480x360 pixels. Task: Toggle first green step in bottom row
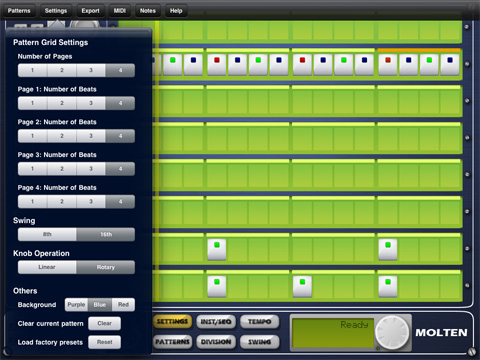coord(217,286)
